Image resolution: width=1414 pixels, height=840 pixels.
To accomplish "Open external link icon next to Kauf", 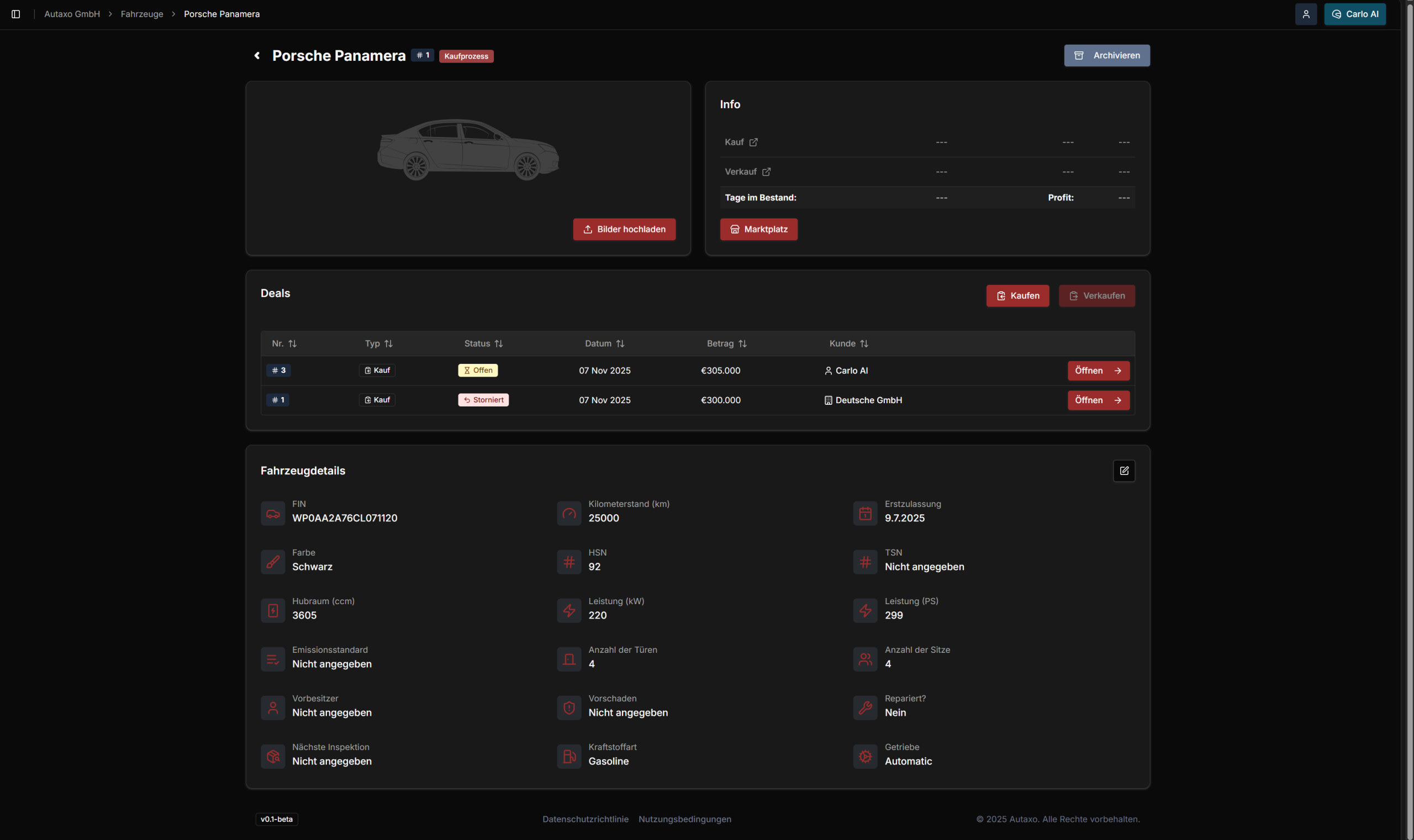I will click(x=753, y=142).
